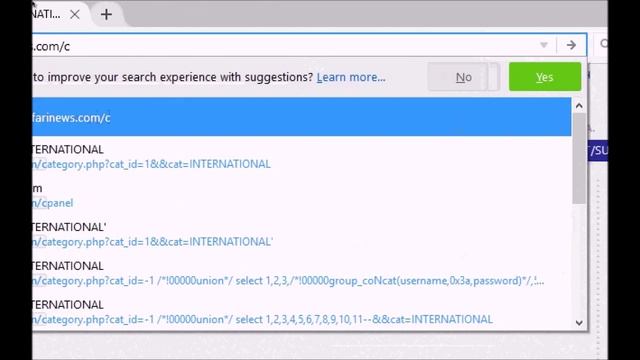
Task: Switch to the NATI... browser tab
Action: [x=47, y=15]
